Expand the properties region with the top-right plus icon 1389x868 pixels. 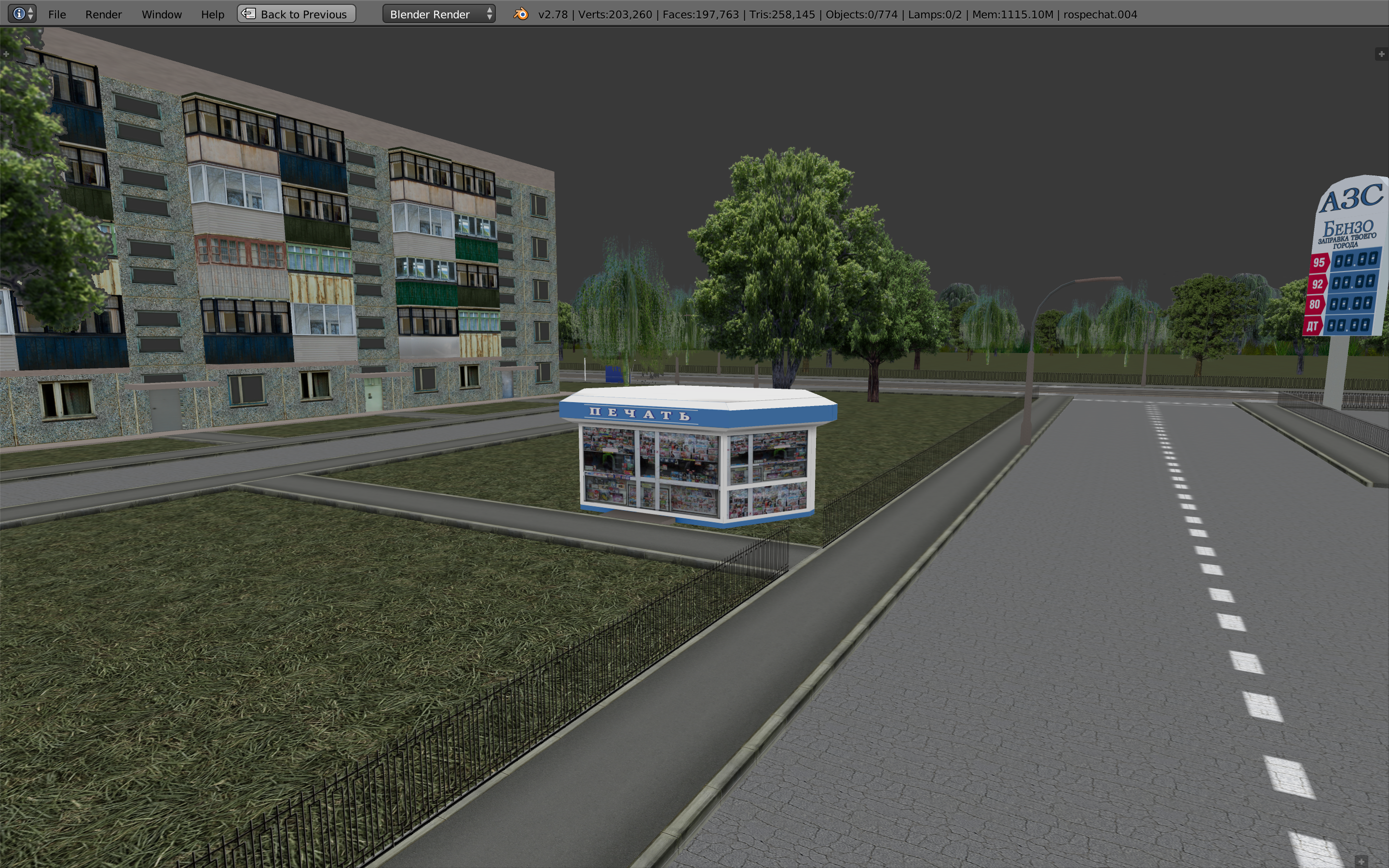(1382, 54)
